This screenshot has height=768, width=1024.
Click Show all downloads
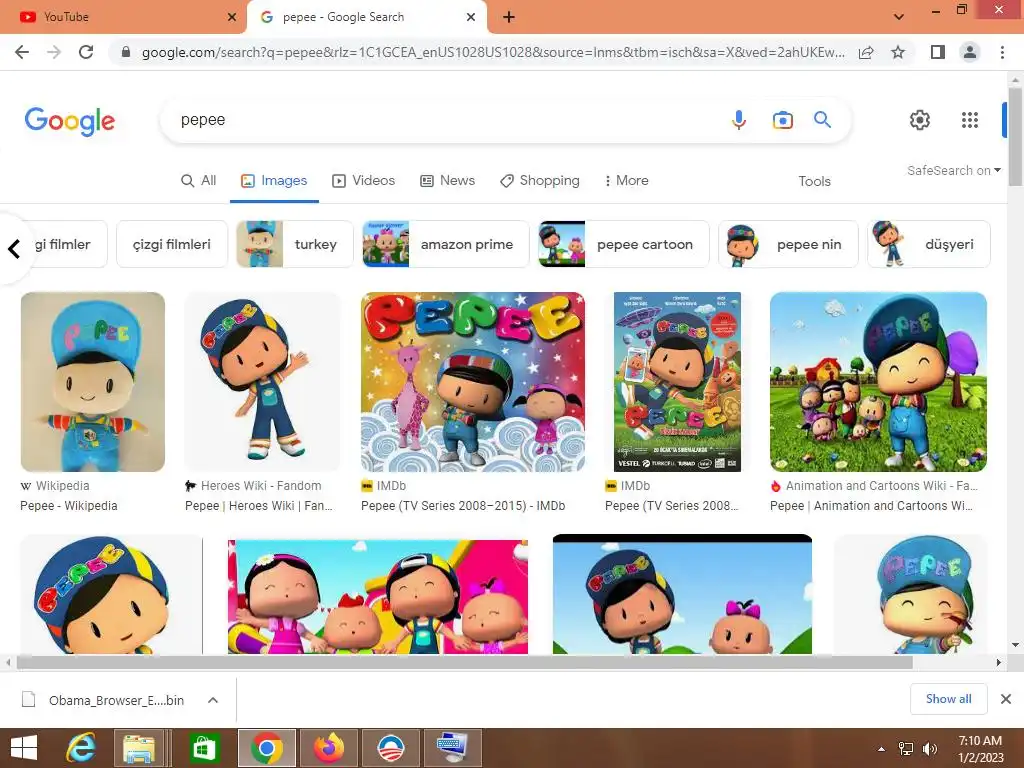pos(948,699)
